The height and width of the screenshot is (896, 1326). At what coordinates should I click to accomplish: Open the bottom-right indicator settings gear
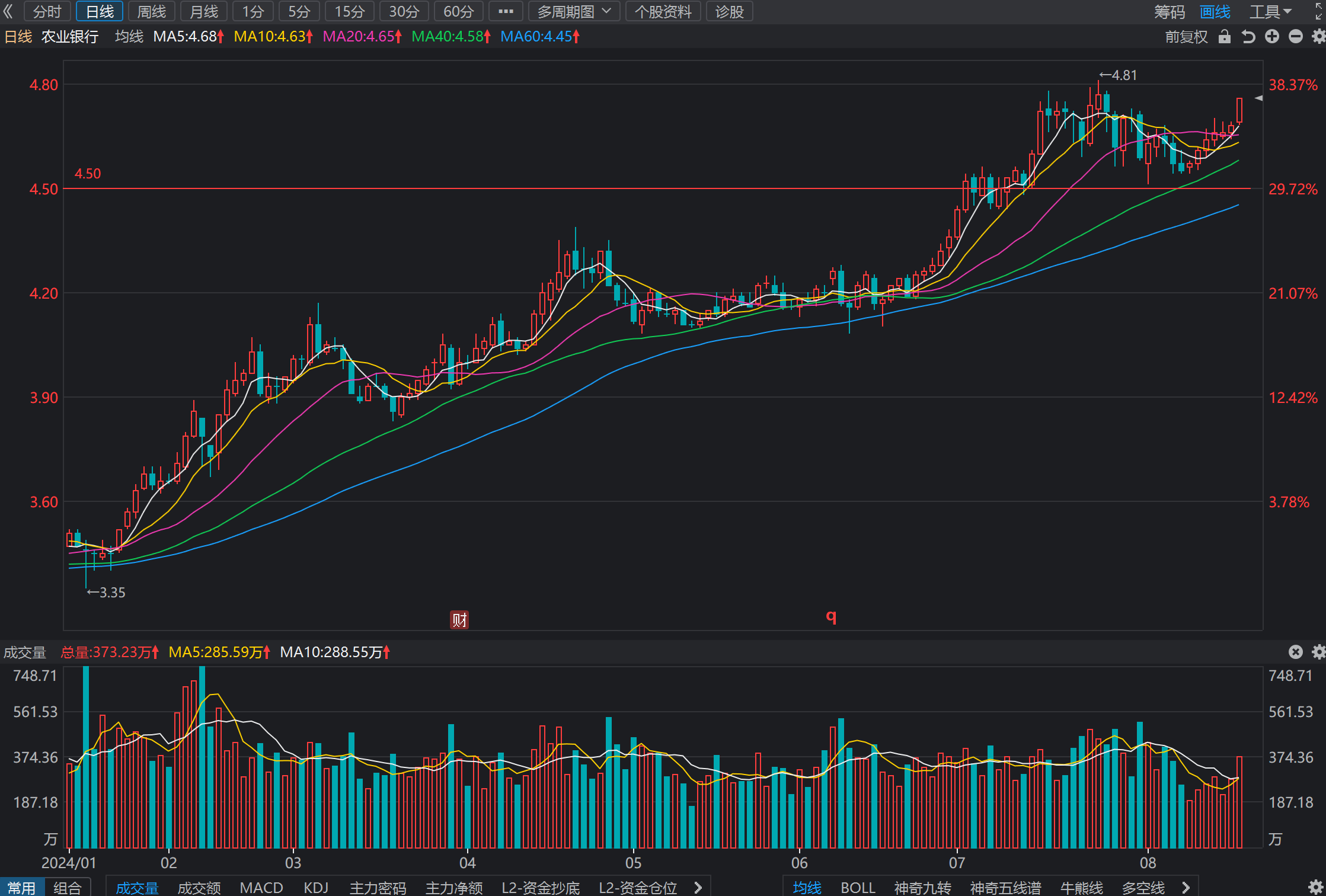pos(1315,887)
